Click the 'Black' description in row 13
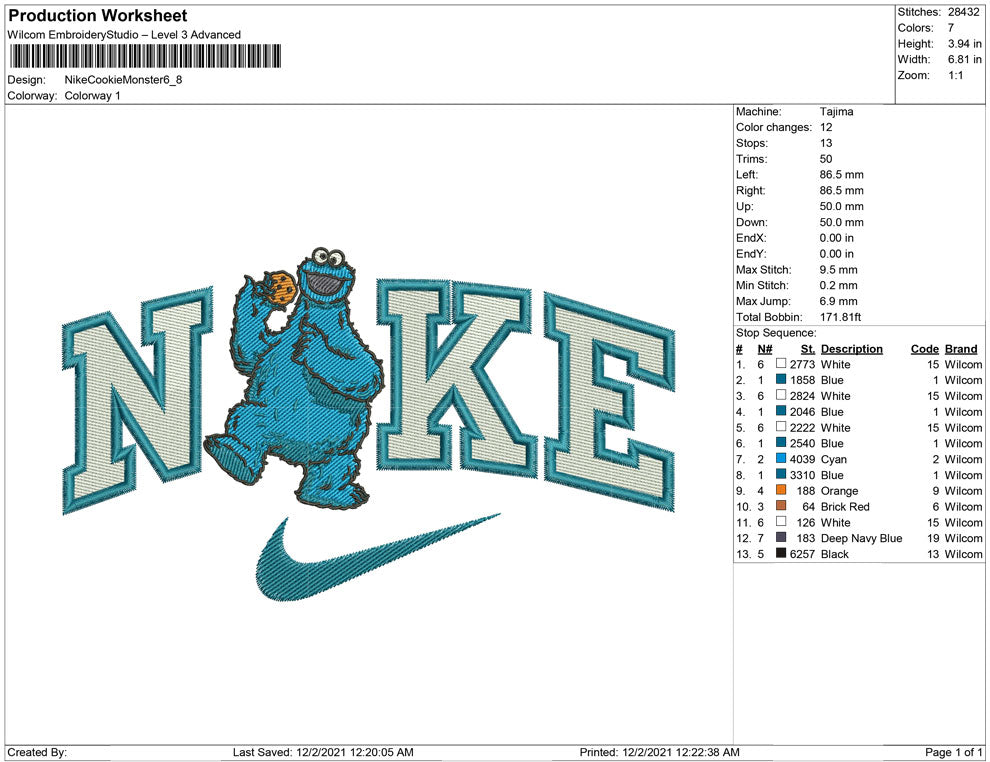 [x=835, y=554]
